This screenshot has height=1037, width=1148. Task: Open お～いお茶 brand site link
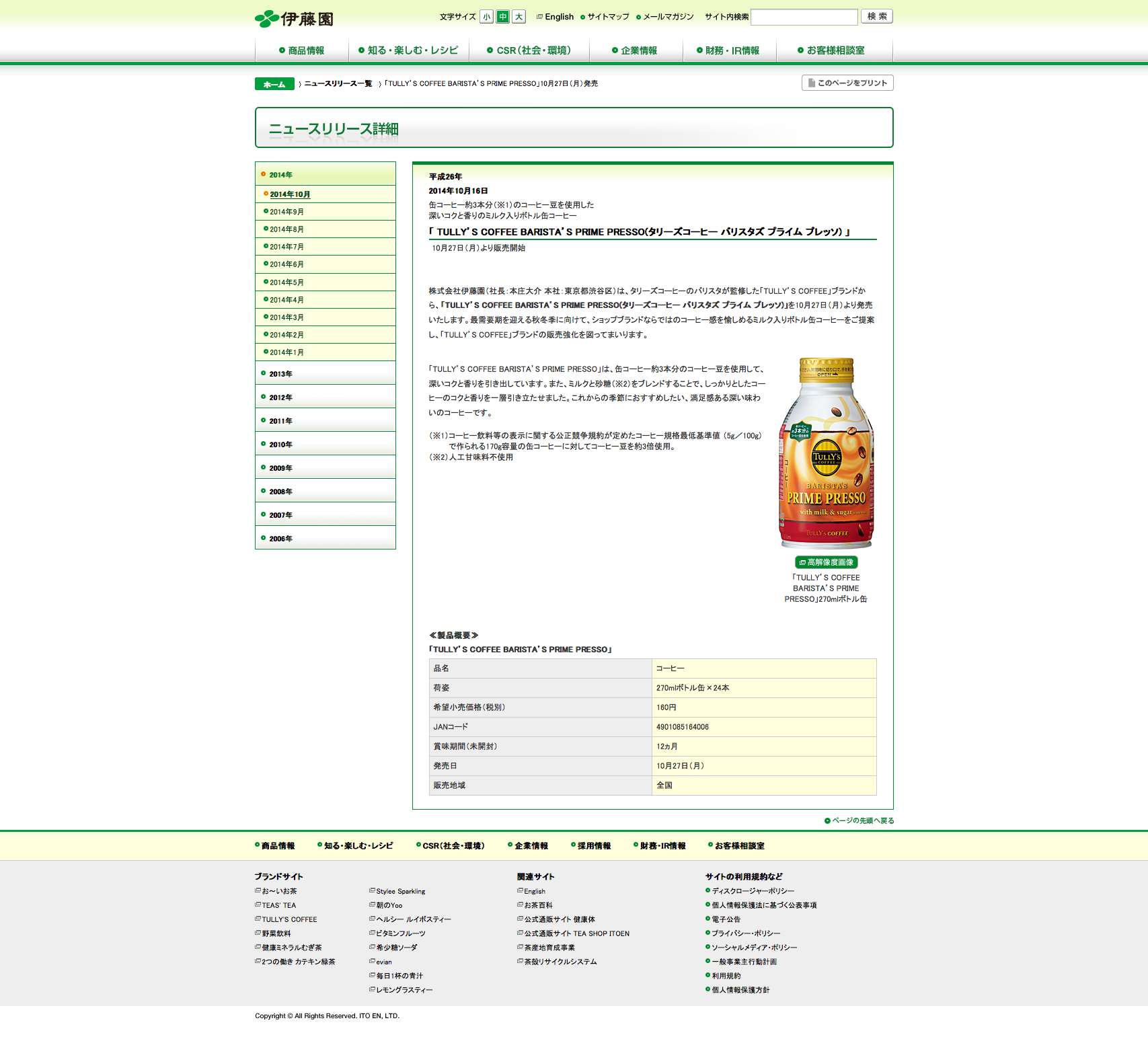coord(276,891)
